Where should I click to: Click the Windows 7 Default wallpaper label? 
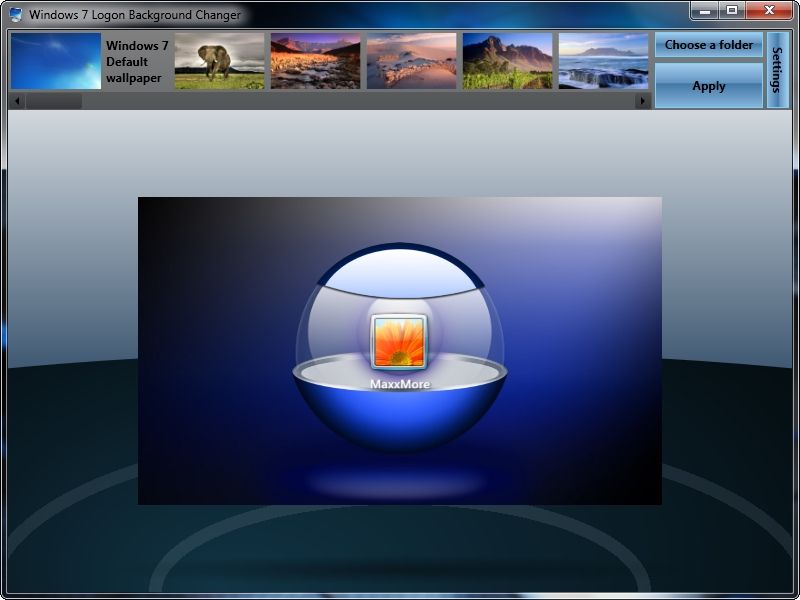point(137,62)
